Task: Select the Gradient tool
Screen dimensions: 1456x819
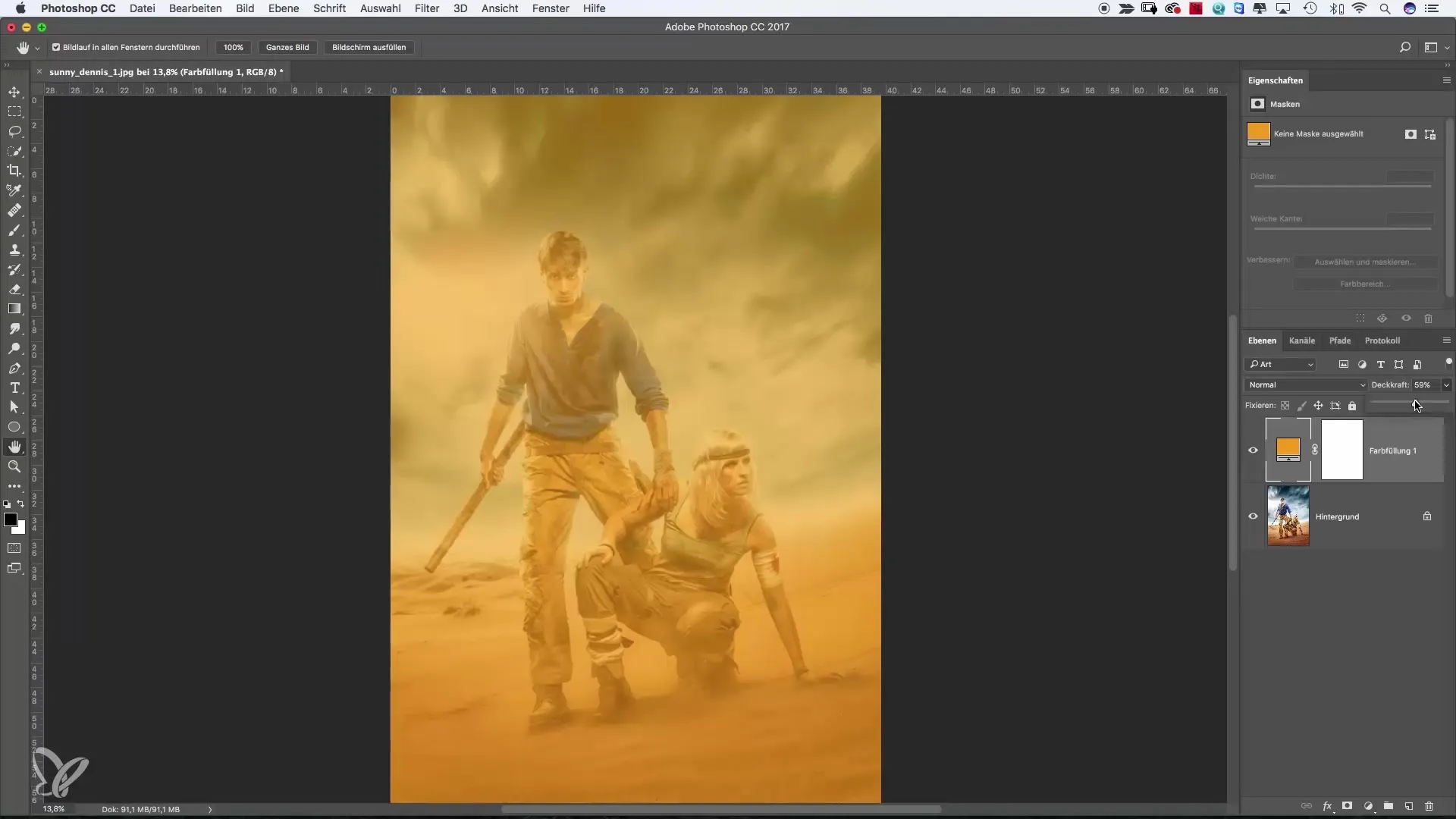Action: pos(14,309)
